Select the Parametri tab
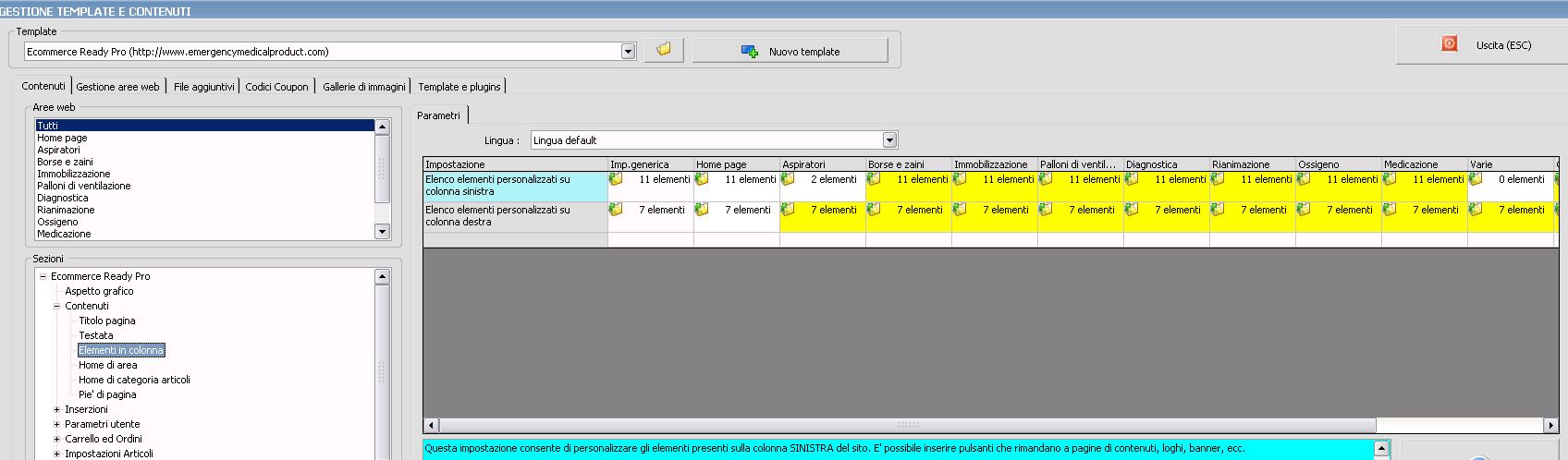 coord(439,115)
